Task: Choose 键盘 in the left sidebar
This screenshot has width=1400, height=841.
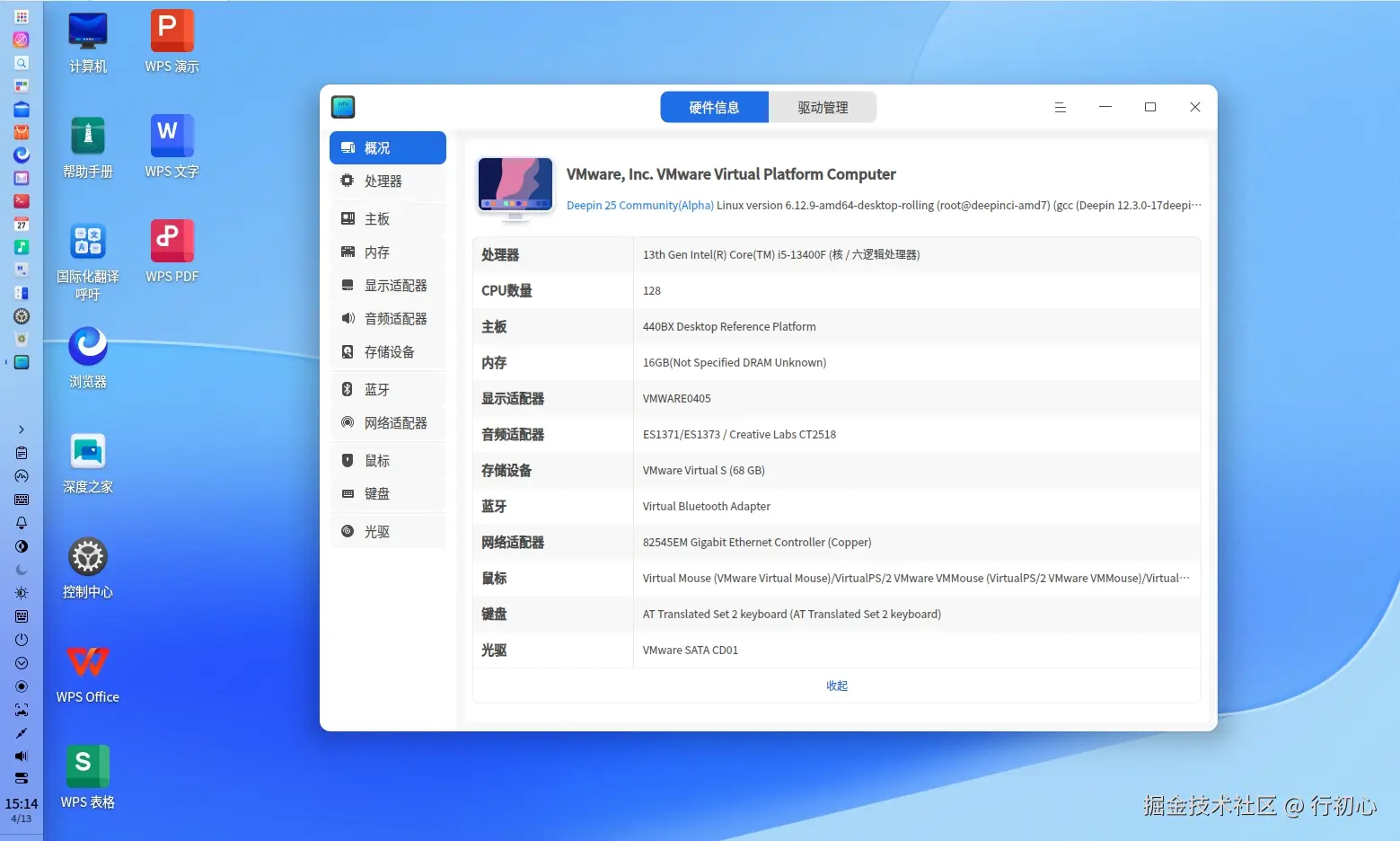Action: click(x=388, y=494)
